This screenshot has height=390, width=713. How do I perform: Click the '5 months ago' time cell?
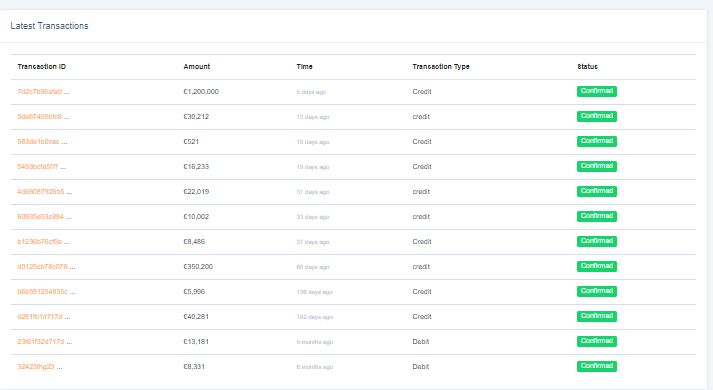[x=315, y=342]
